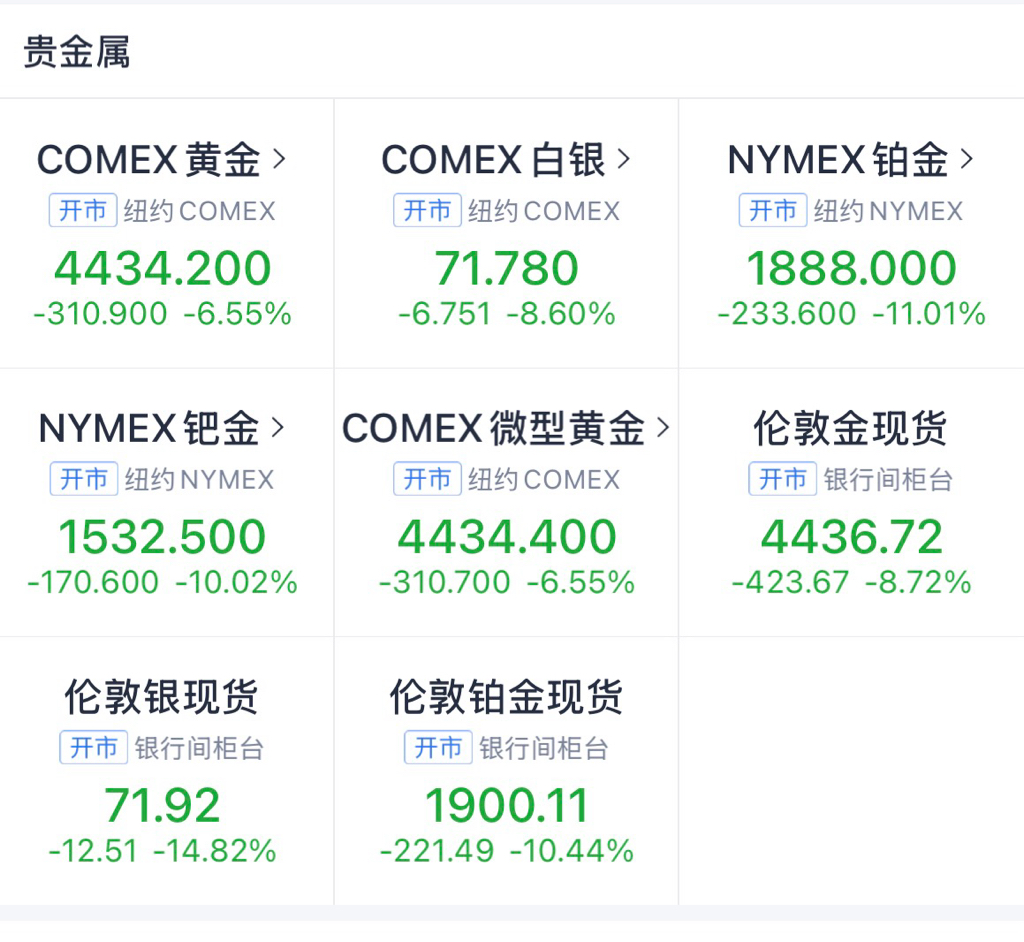Image resolution: width=1024 pixels, height=942 pixels.
Task: Click the chevron after NYMEX铂金
Action: coord(967,159)
